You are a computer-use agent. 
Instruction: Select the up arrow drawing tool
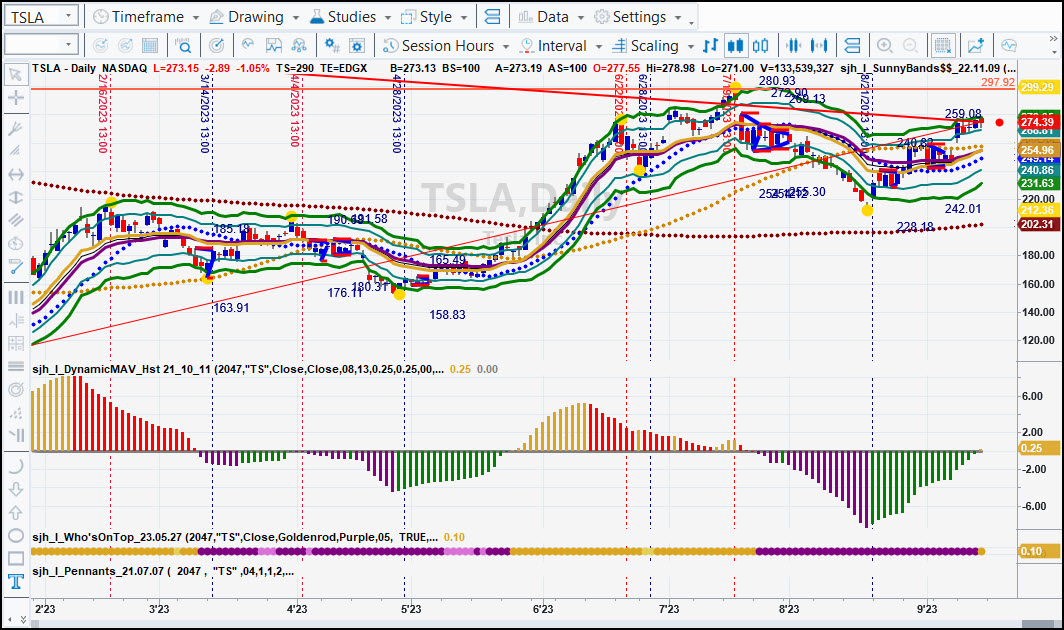[x=15, y=513]
